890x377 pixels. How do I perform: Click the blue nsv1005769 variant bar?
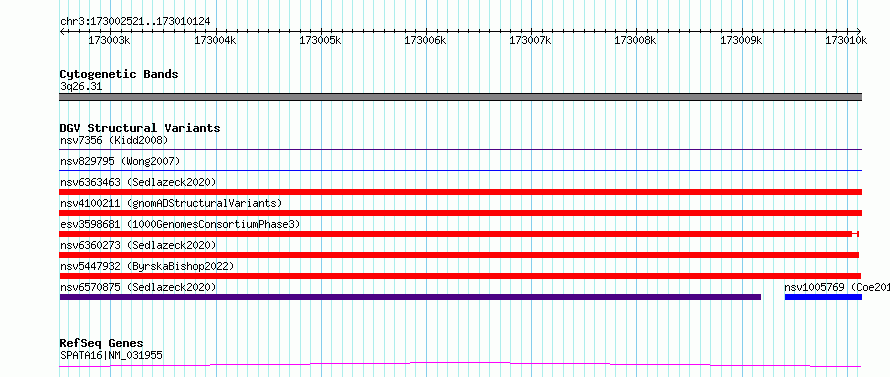[823, 297]
